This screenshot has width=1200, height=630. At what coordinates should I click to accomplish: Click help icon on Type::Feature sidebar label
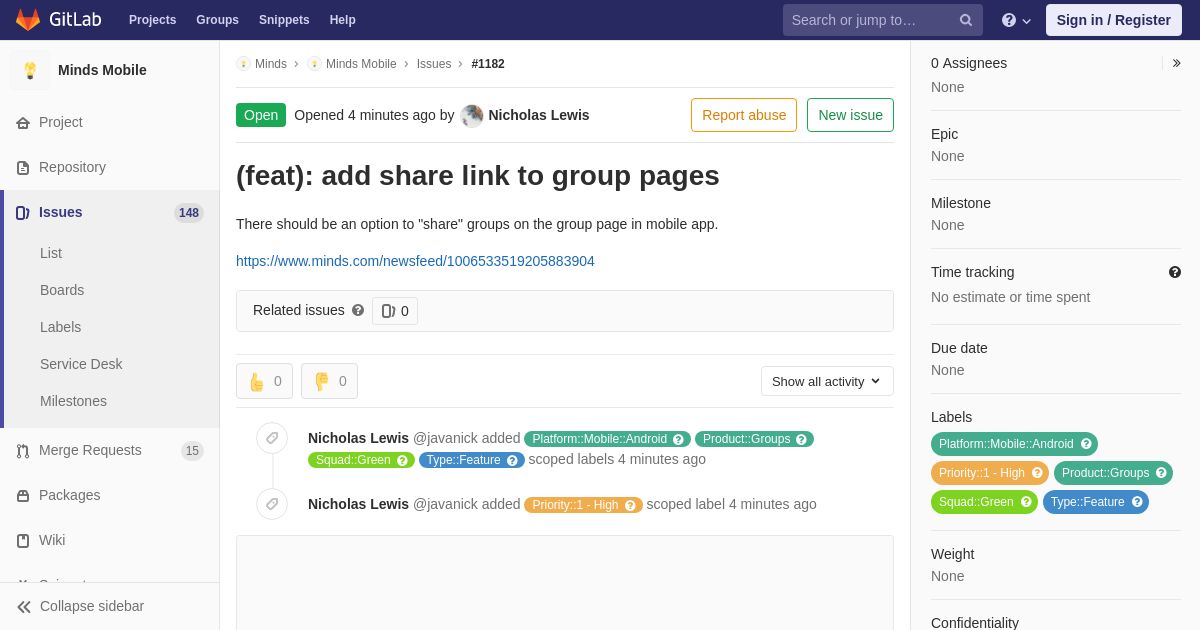click(1137, 502)
